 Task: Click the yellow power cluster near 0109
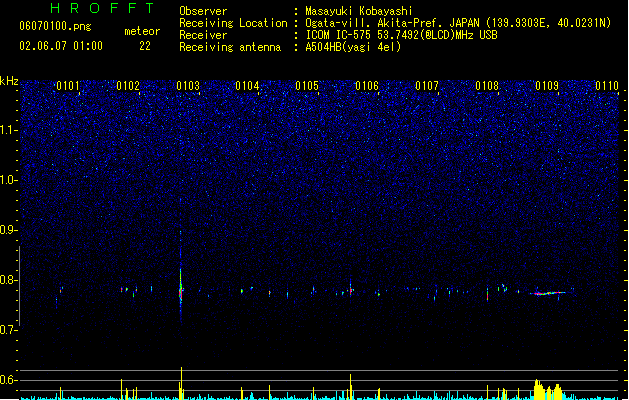click(x=548, y=390)
